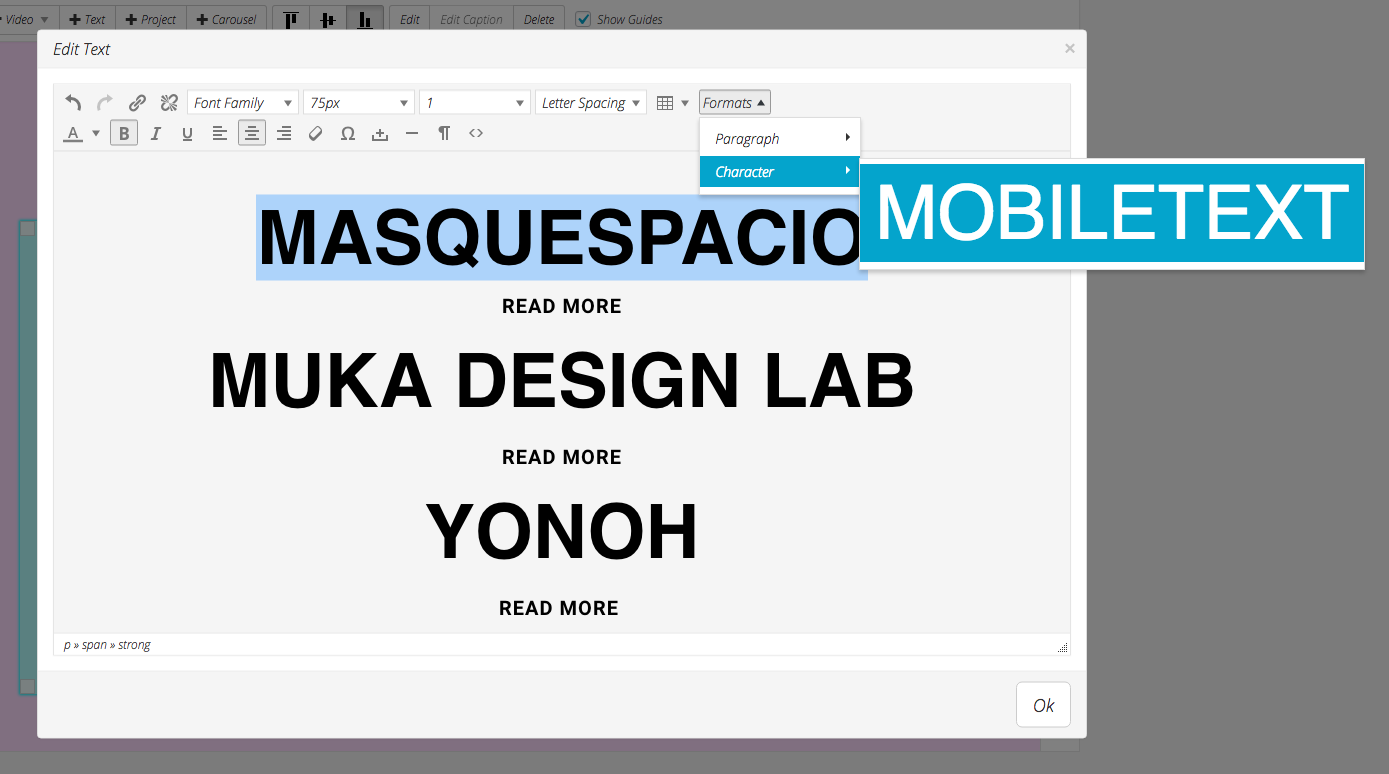This screenshot has width=1389, height=774.
Task: Insert a special character
Action: (x=347, y=132)
